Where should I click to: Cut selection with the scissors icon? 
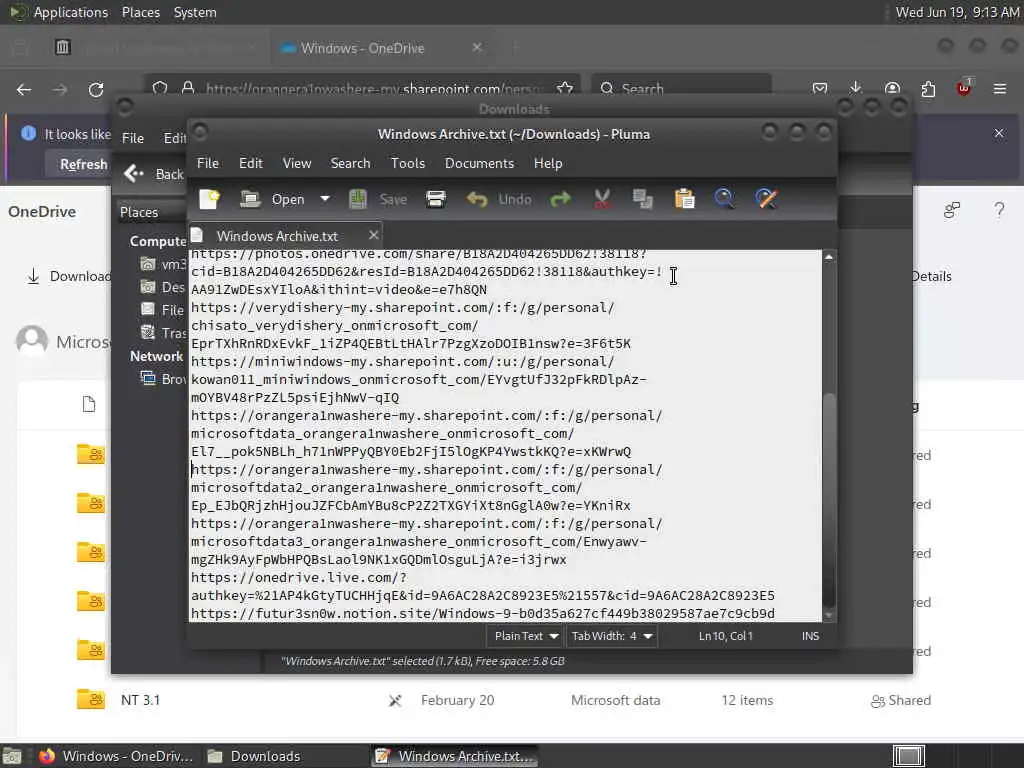602,199
